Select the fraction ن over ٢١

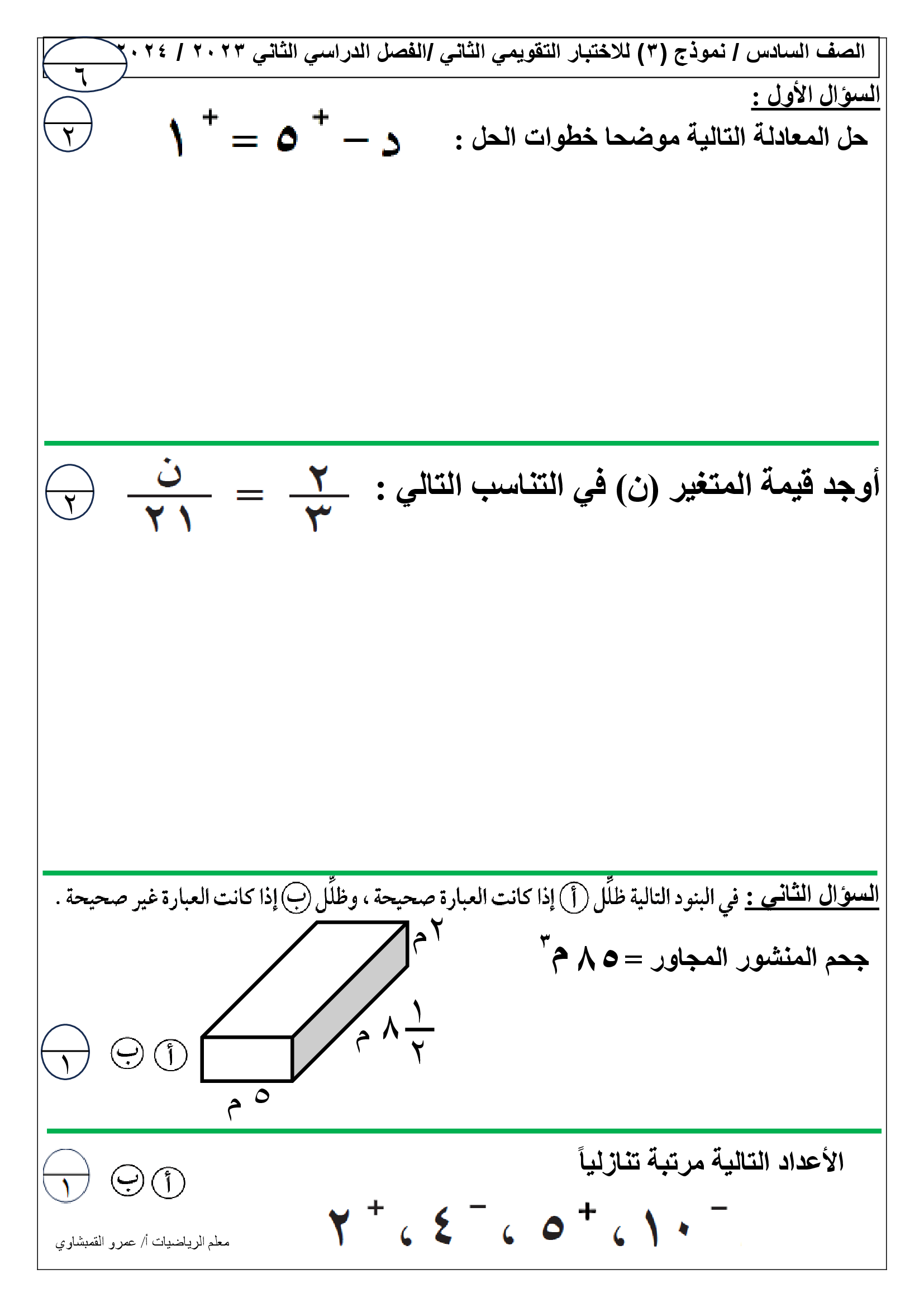click(x=169, y=496)
